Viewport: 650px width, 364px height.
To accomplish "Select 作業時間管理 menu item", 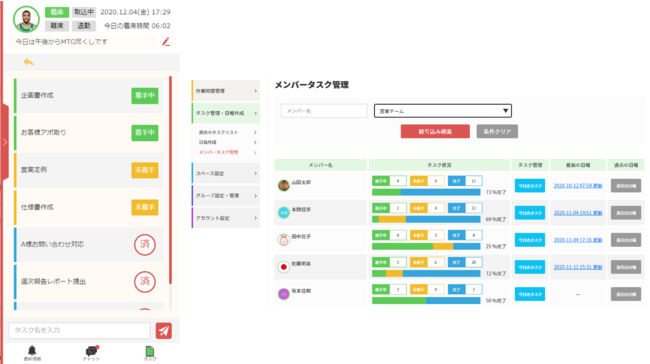I will pyautogui.click(x=226, y=91).
